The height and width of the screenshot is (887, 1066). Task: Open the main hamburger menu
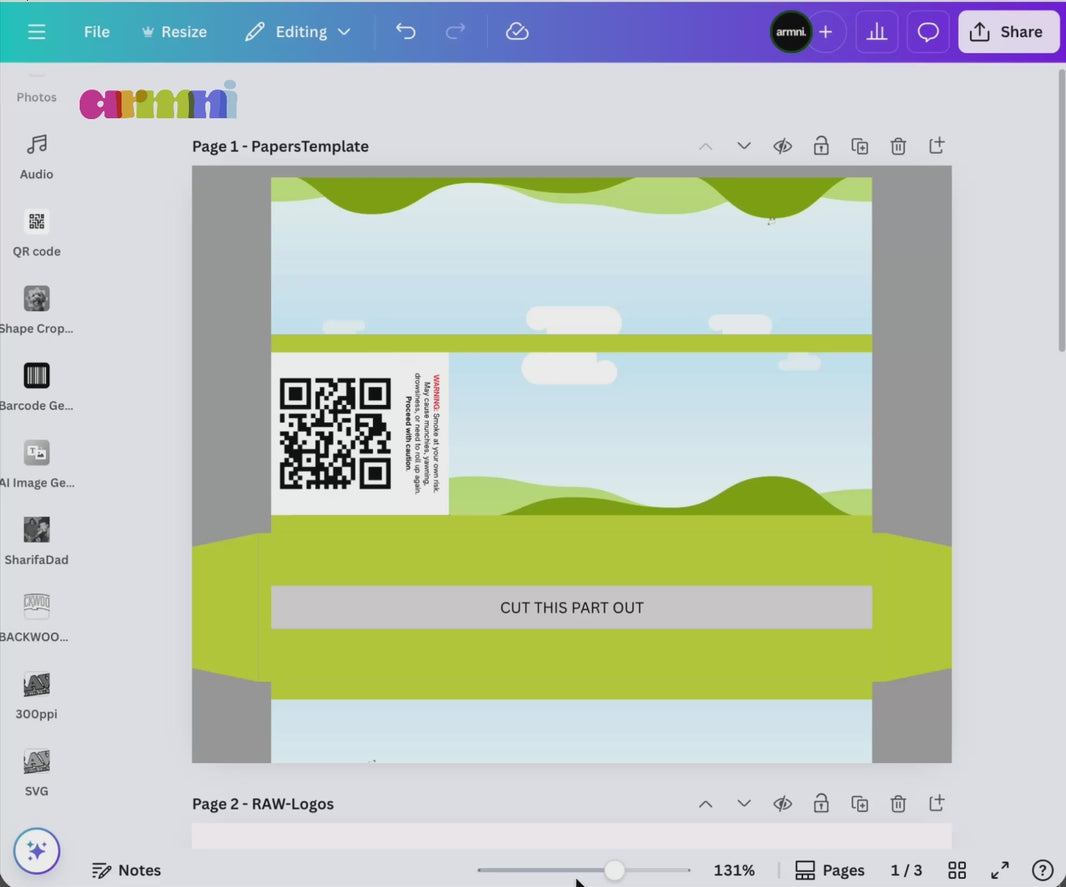(37, 32)
